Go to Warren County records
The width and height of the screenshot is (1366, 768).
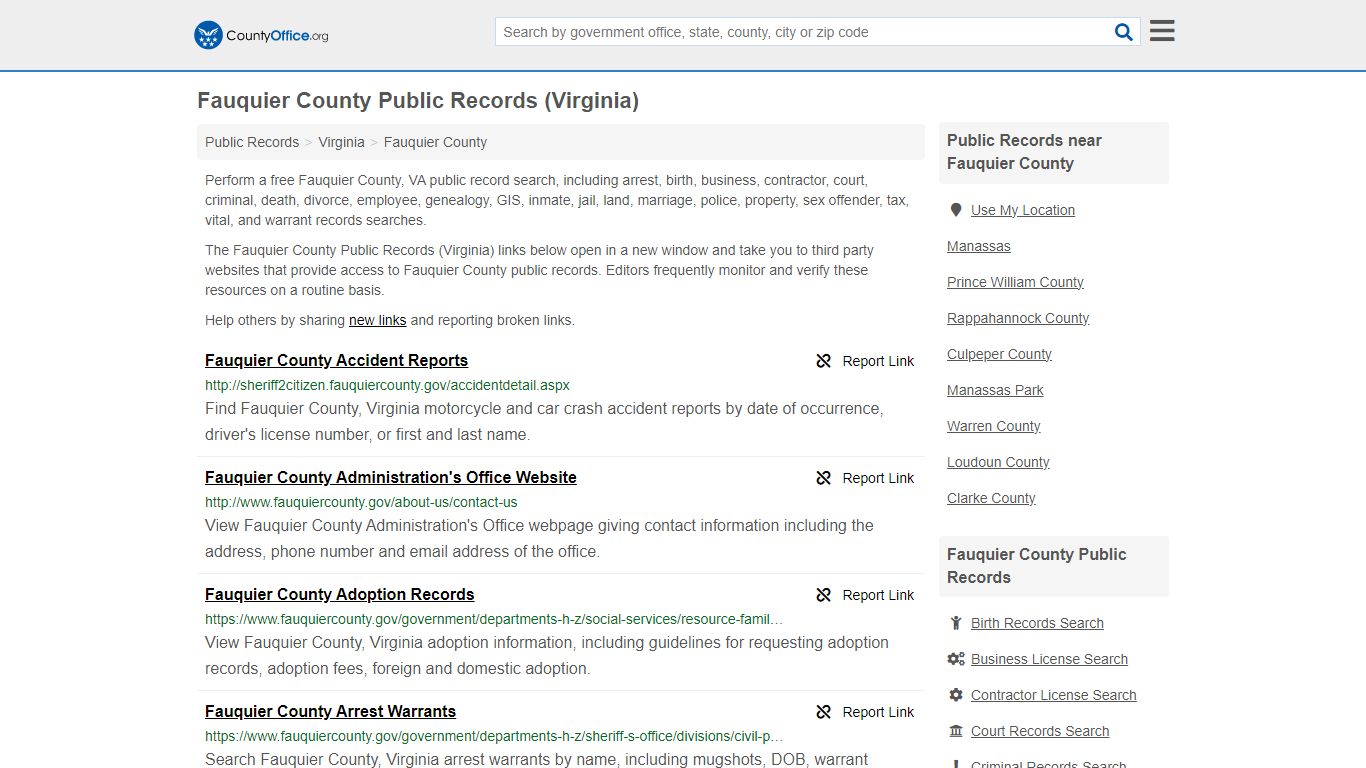[x=994, y=426]
